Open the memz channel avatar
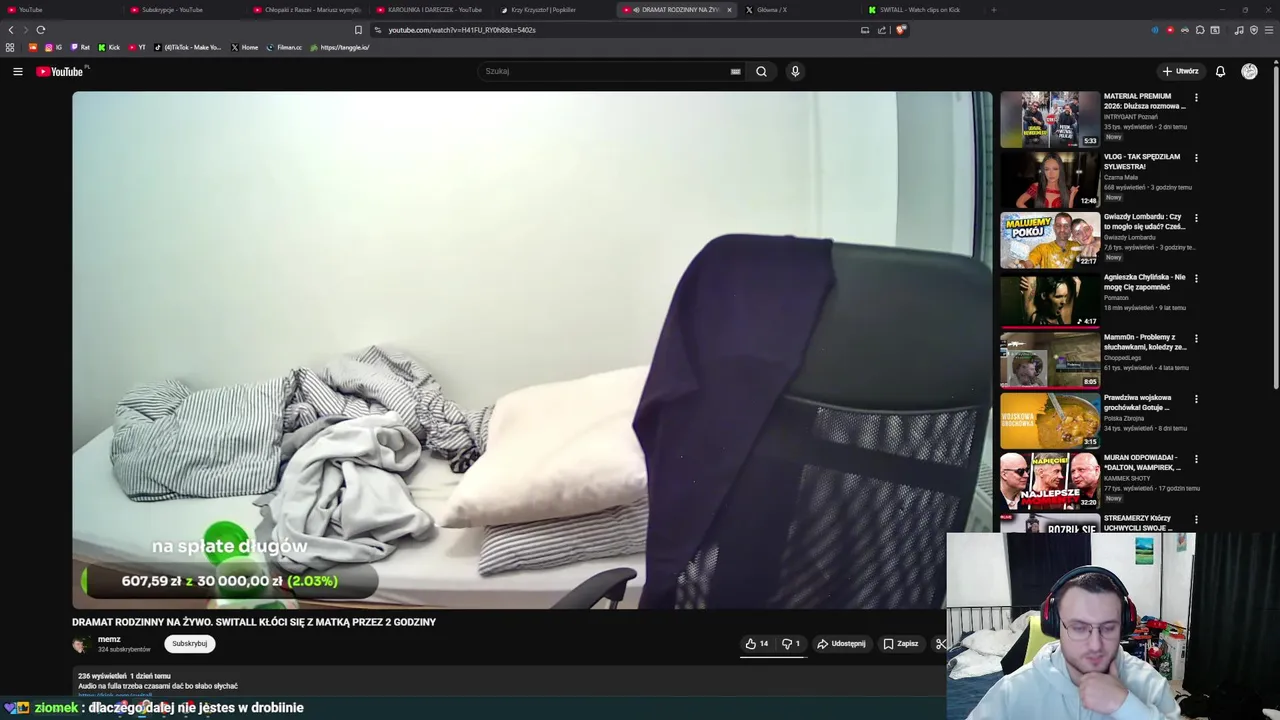1280x720 pixels. tap(81, 644)
